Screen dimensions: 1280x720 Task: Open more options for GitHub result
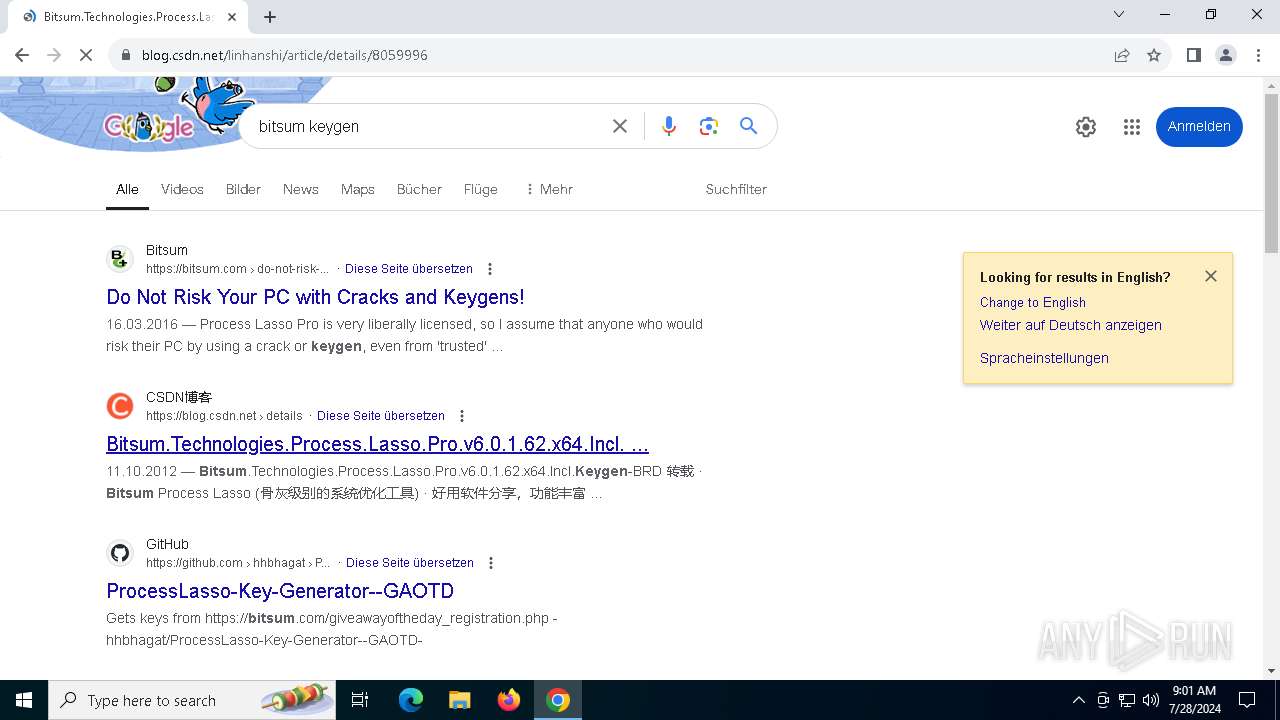coord(491,563)
